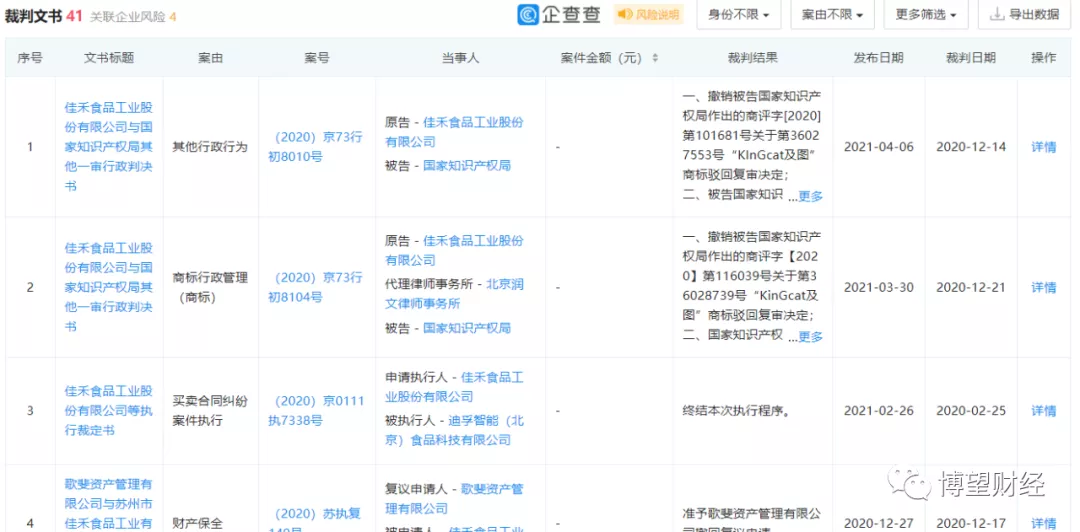Click judgment date 2020-12-21
The width and height of the screenshot is (1080, 532).
coord(970,287)
